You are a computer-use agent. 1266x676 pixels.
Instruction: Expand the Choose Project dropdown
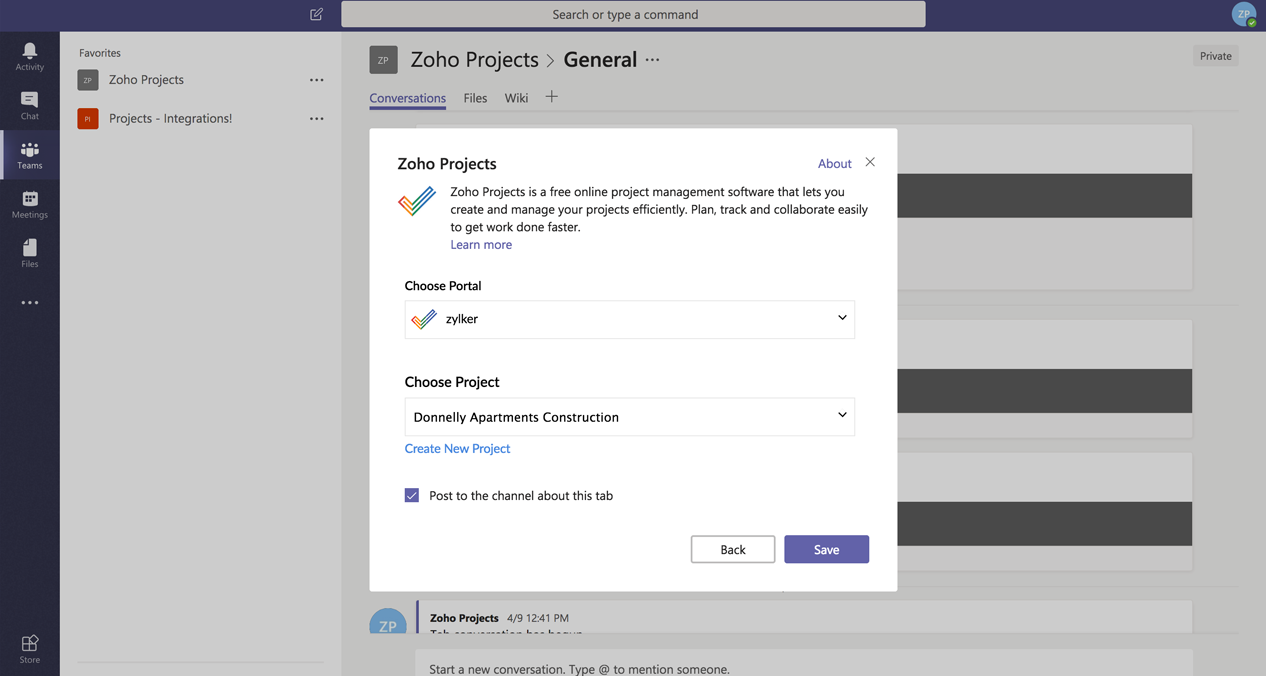point(630,417)
